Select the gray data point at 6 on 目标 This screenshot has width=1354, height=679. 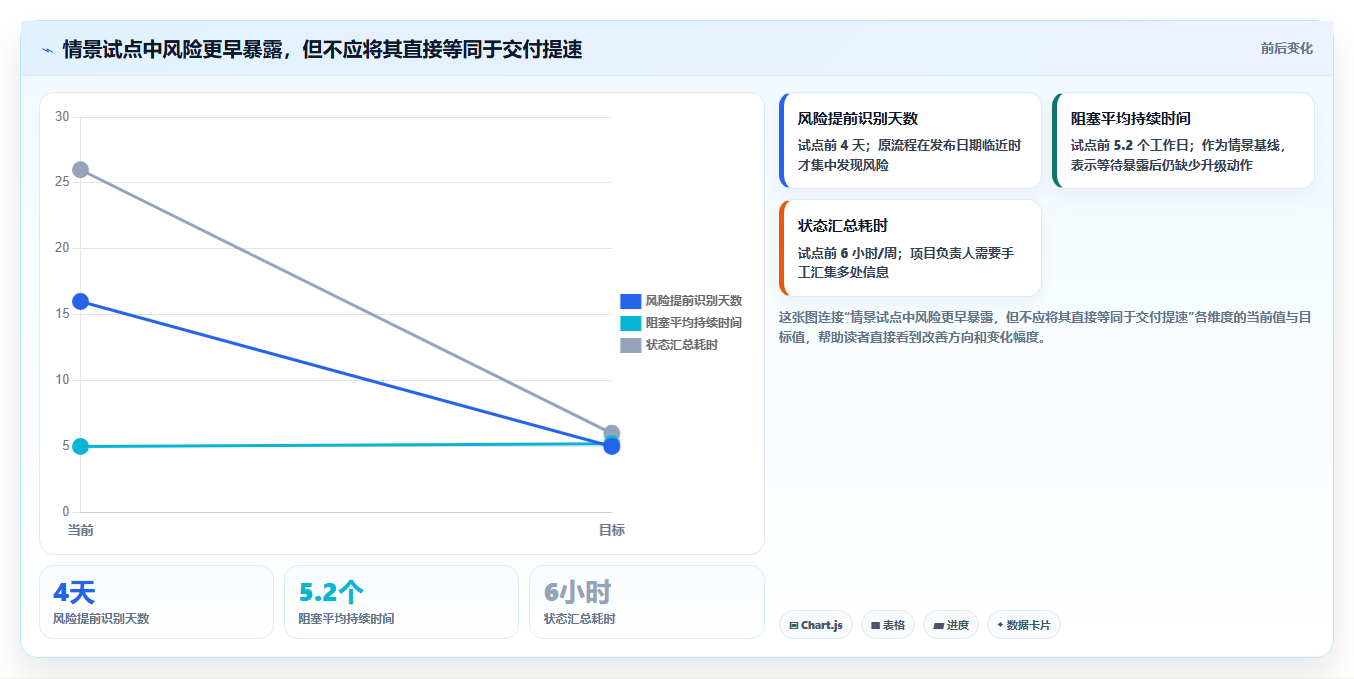[612, 433]
